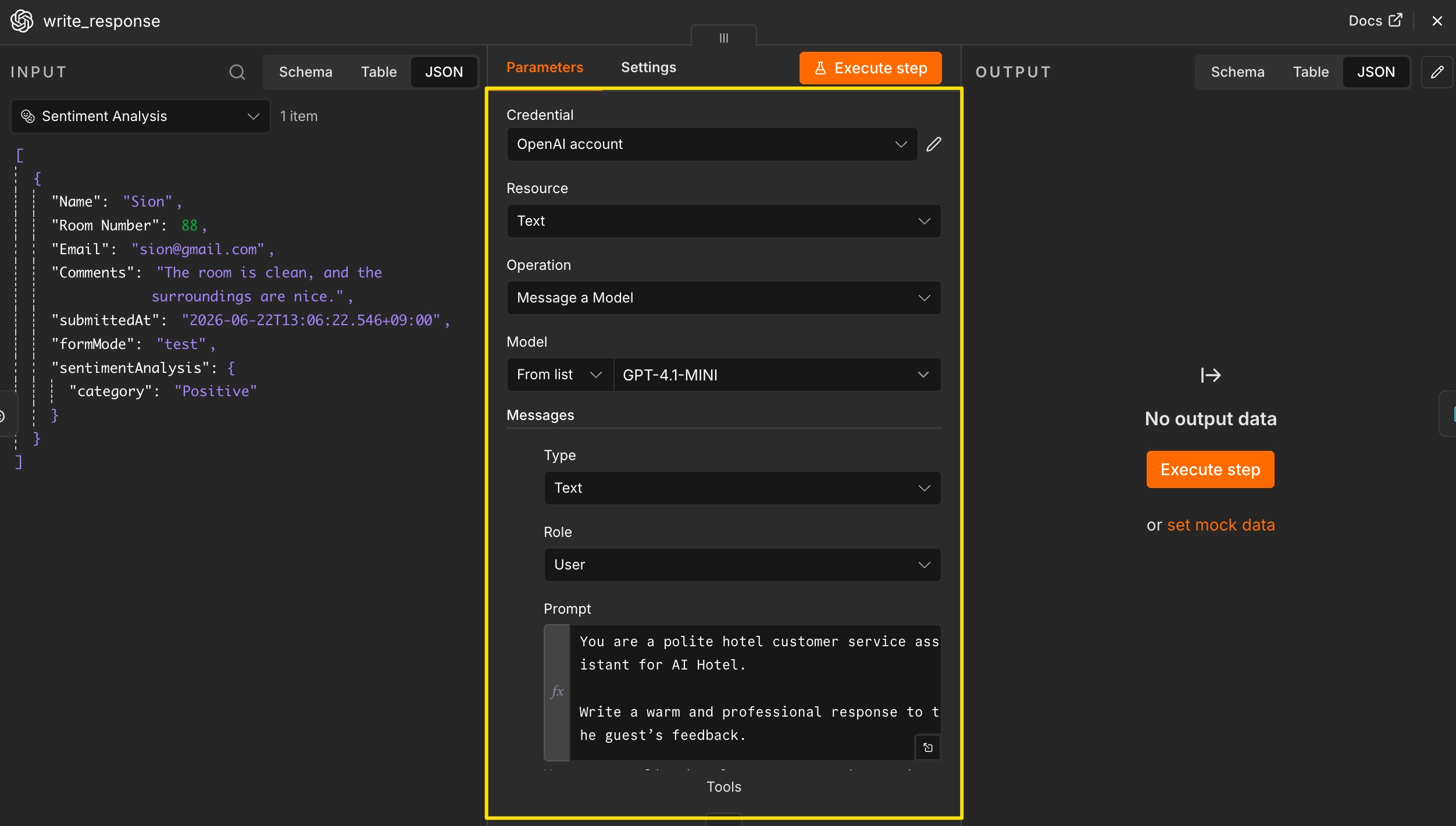Click the "sion@gmail.com" email value
Image resolution: width=1456 pixels, height=826 pixels.
pyautogui.click(x=198, y=249)
